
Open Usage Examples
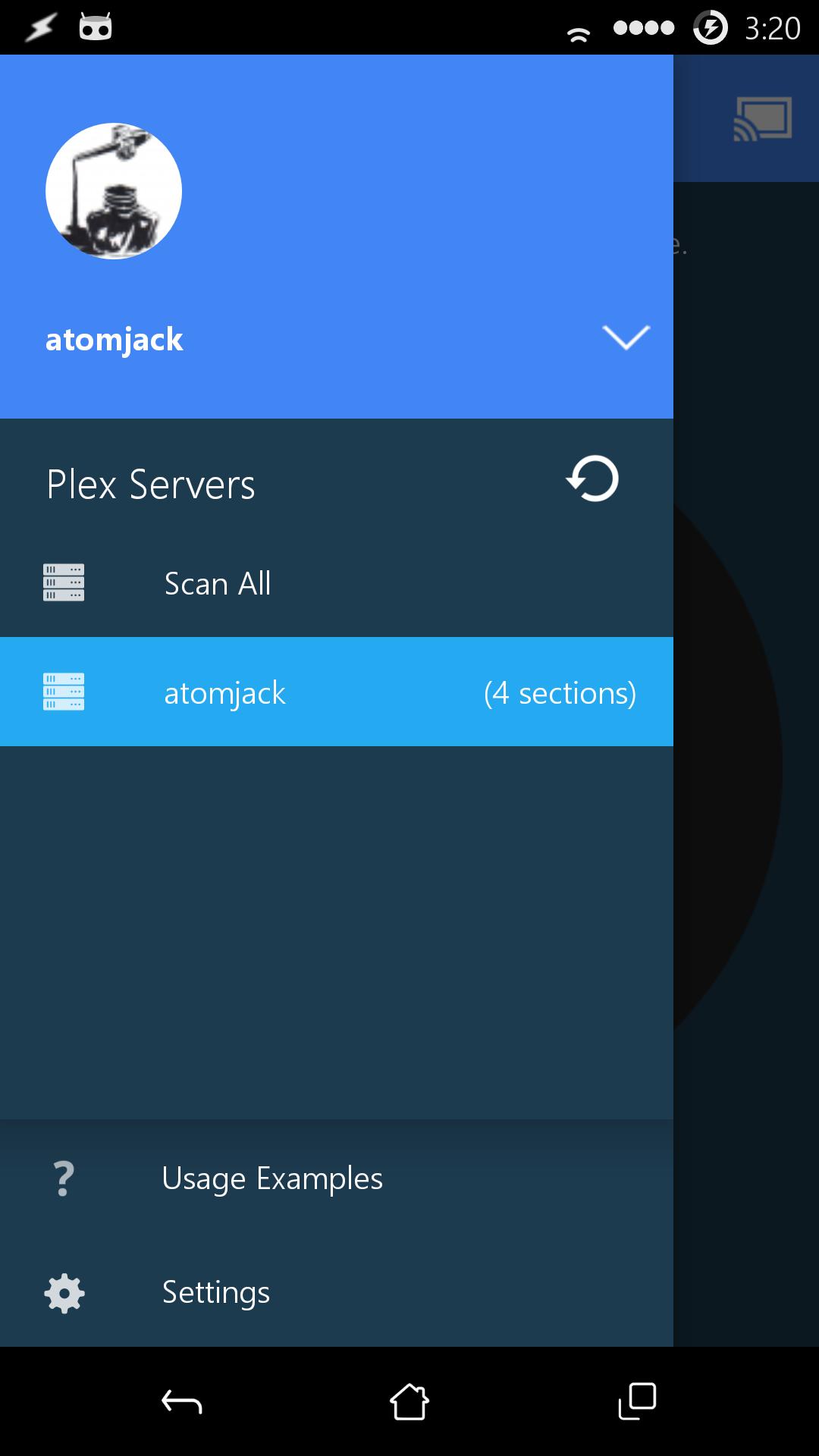(337, 1178)
